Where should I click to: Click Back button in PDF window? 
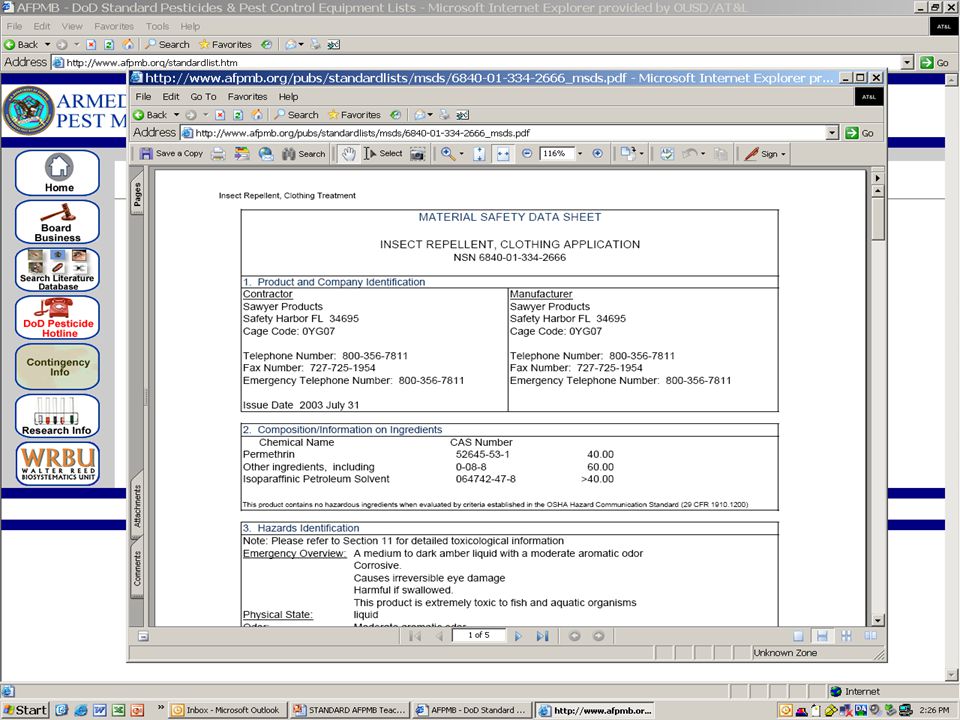(x=151, y=114)
